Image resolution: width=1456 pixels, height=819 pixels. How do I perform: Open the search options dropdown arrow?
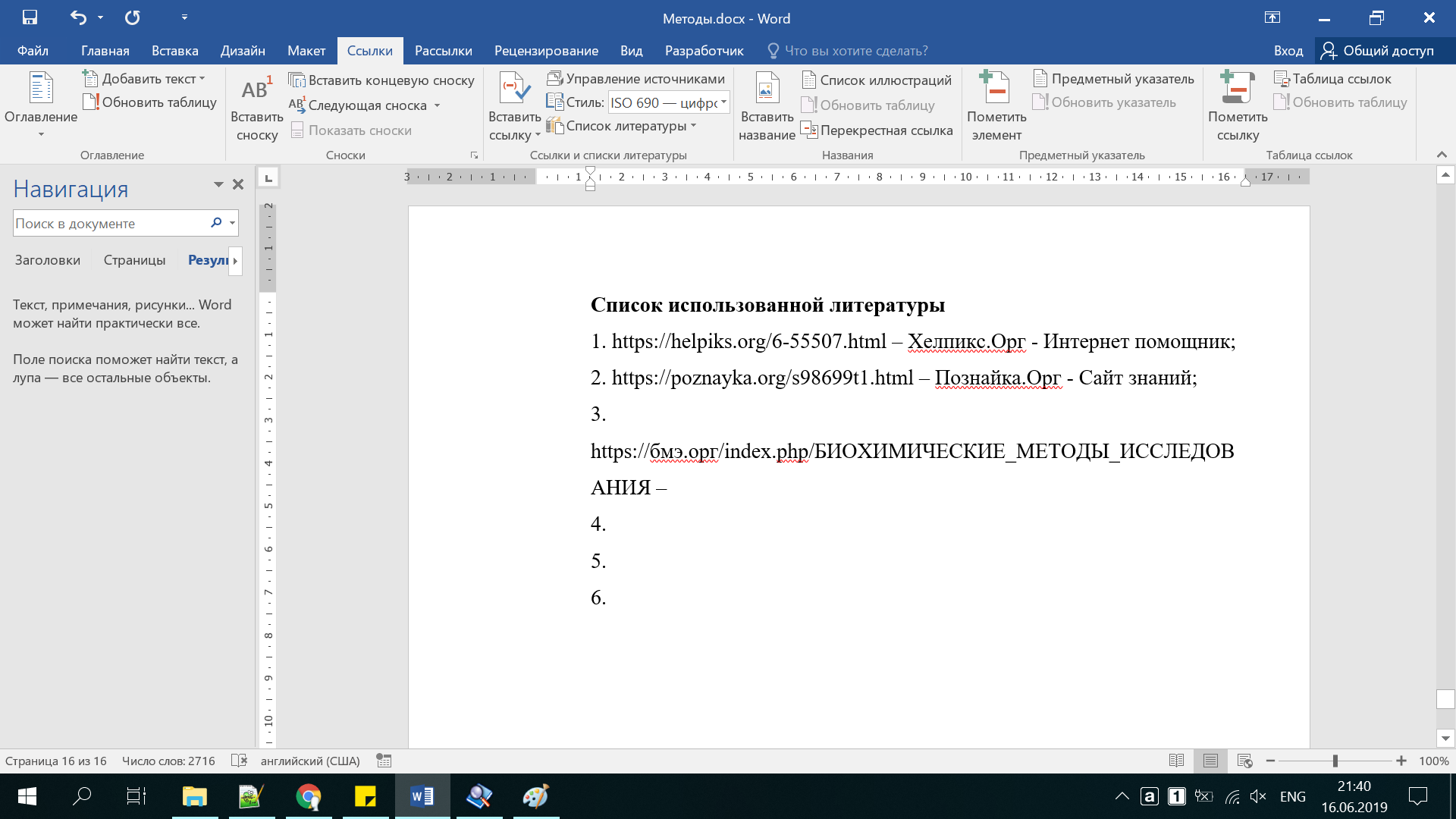click(232, 224)
